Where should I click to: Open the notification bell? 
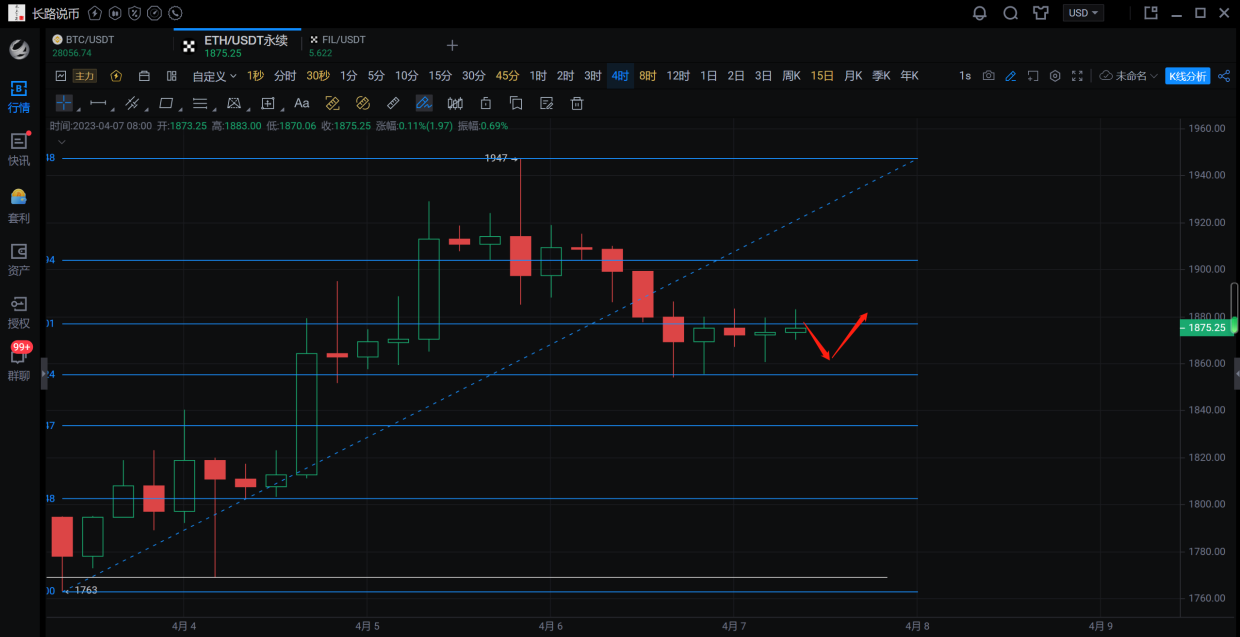[979, 13]
